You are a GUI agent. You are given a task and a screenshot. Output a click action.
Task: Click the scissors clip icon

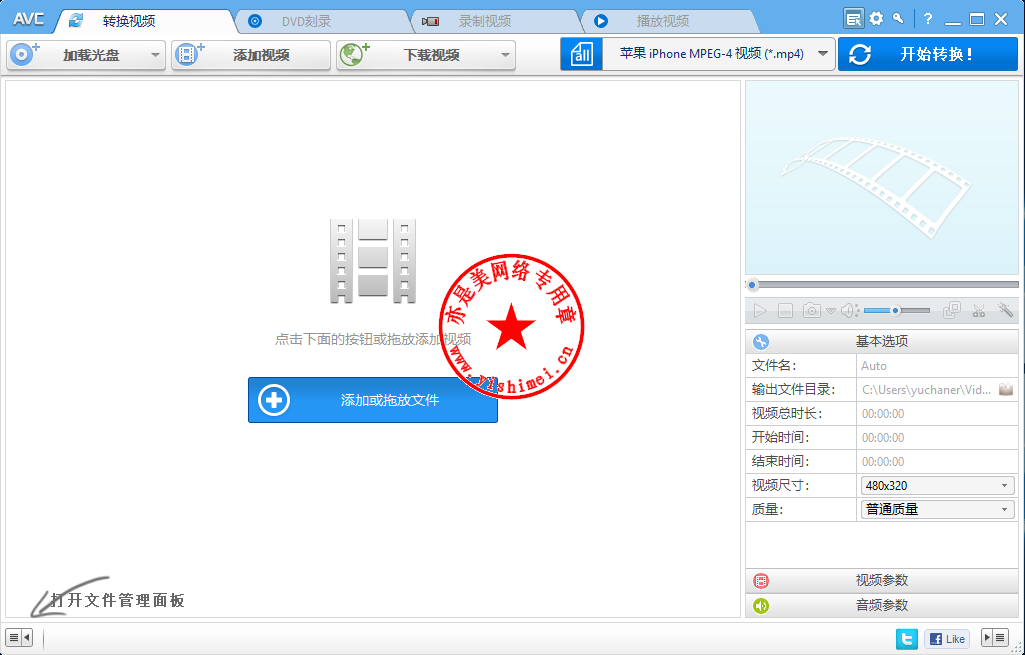point(979,311)
